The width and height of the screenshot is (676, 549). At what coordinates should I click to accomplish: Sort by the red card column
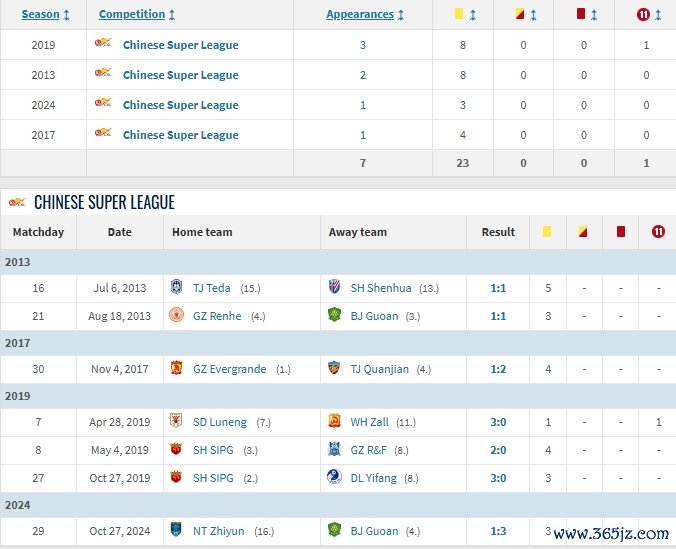click(x=589, y=15)
